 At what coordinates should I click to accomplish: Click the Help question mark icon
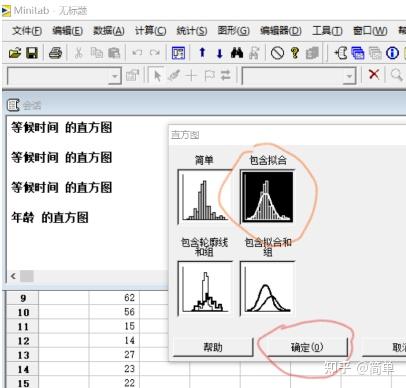point(295,53)
